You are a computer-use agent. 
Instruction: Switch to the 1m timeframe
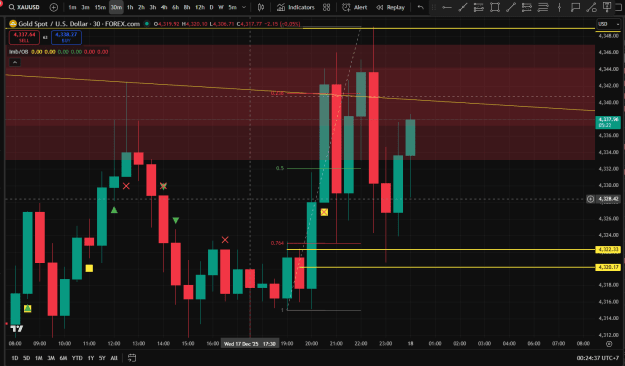(x=72, y=7)
